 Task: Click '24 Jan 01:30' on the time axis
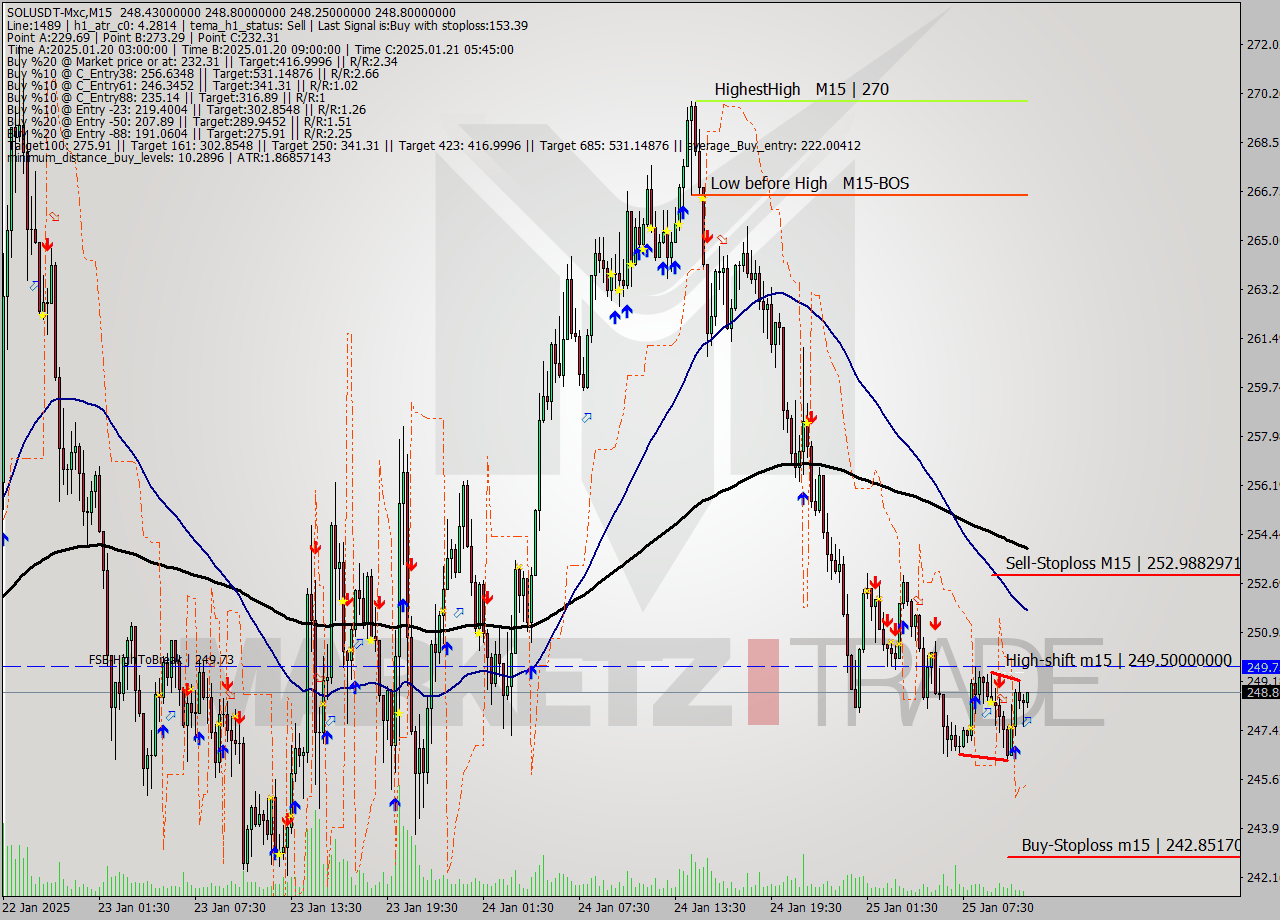517,907
